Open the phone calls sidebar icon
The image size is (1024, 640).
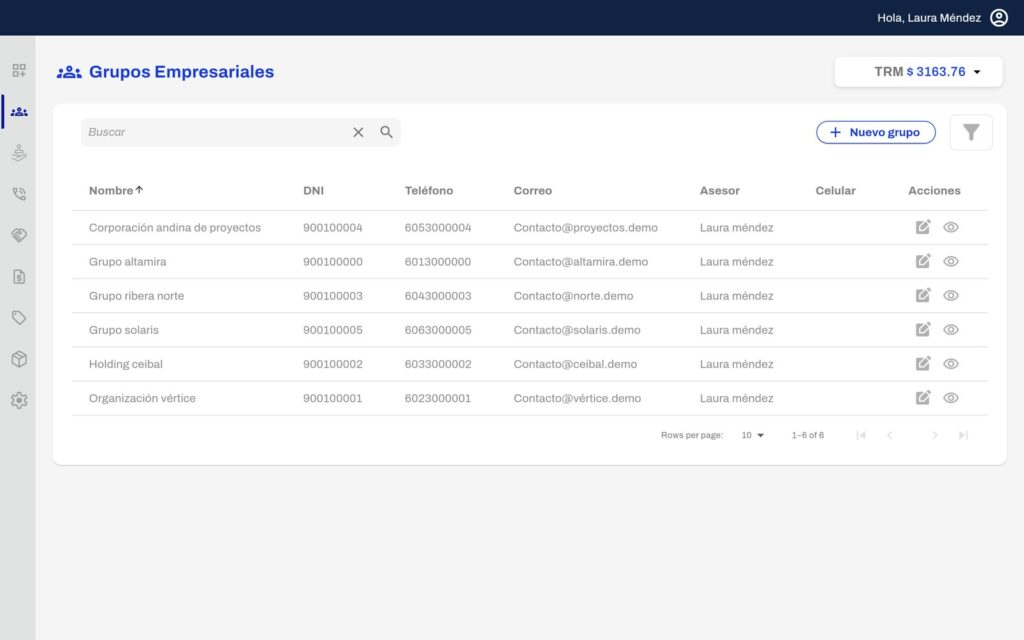pyautogui.click(x=19, y=194)
